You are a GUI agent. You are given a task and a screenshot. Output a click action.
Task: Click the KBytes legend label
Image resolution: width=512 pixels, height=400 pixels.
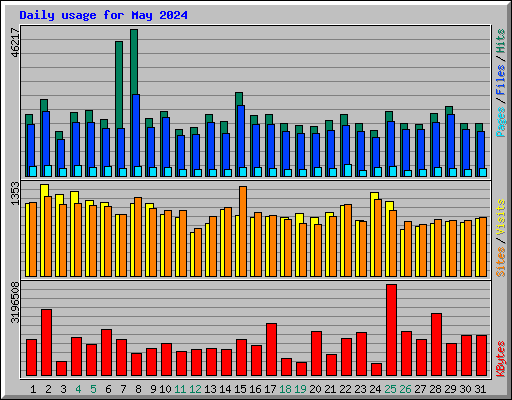click(x=500, y=359)
